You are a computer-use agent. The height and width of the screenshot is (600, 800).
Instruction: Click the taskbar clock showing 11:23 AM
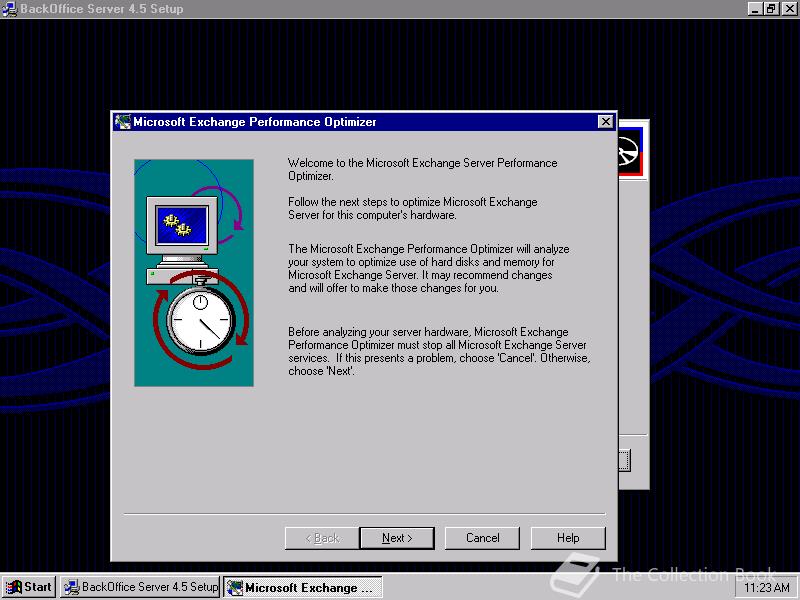(x=766, y=588)
